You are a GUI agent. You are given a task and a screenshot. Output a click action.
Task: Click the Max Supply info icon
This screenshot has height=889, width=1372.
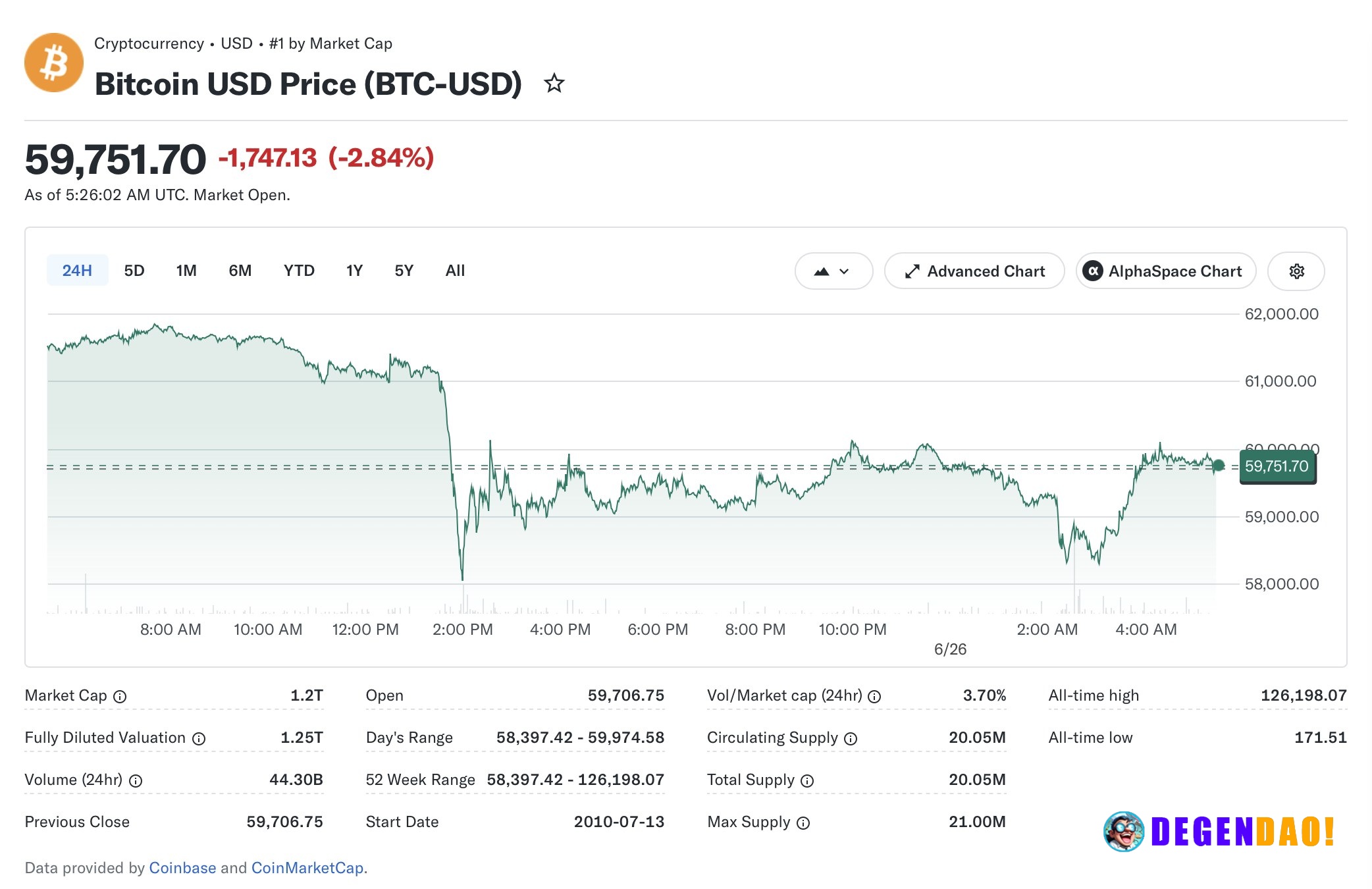pyautogui.click(x=803, y=823)
